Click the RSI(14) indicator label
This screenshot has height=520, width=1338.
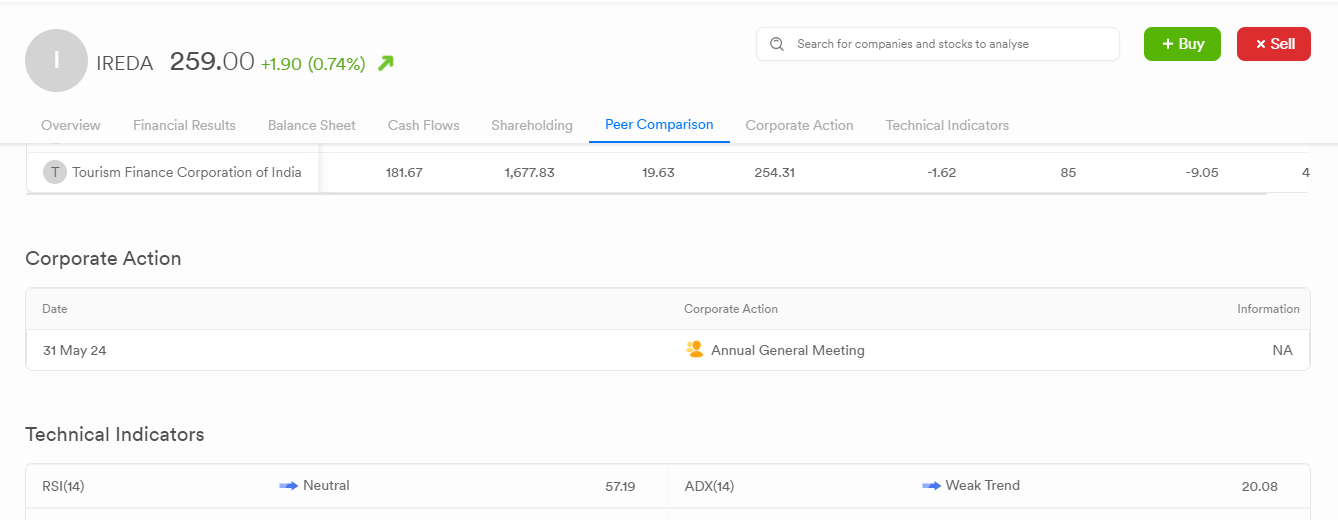click(x=63, y=486)
